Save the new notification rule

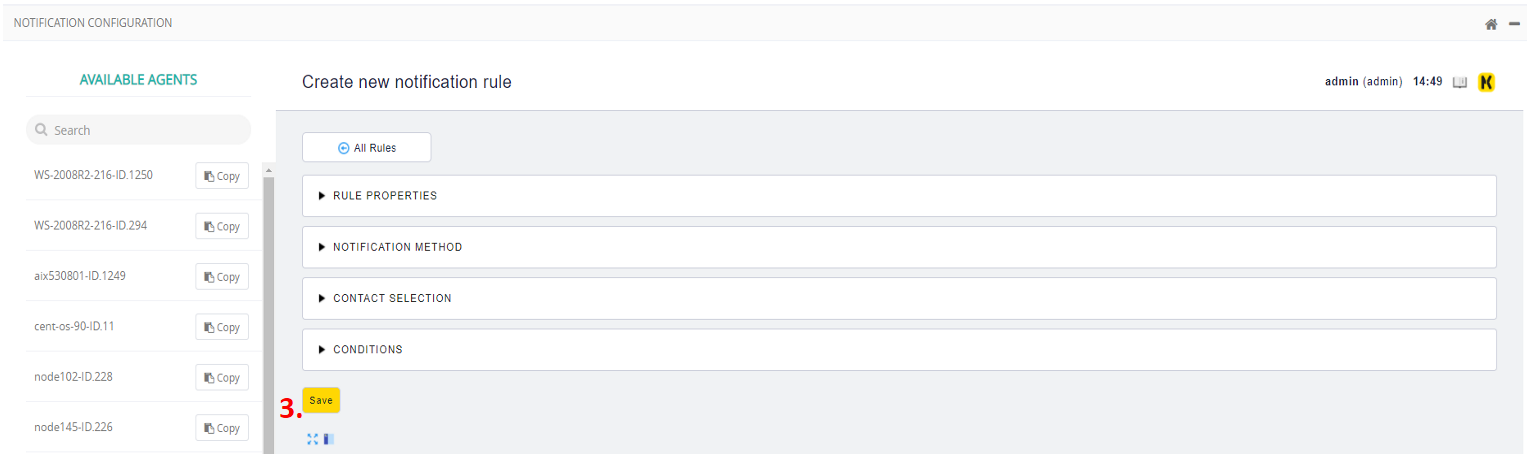coord(321,400)
